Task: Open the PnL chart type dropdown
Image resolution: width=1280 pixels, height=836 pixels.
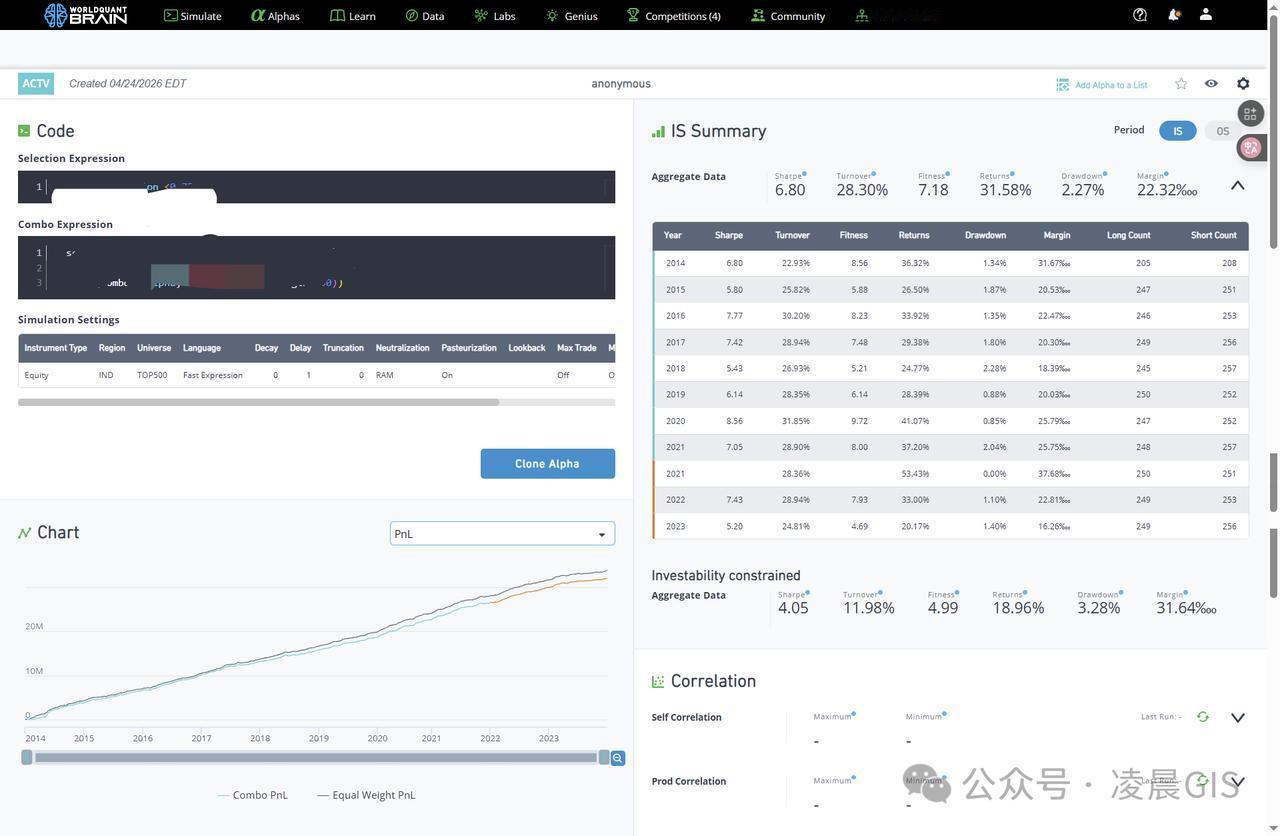Action: [x=502, y=534]
